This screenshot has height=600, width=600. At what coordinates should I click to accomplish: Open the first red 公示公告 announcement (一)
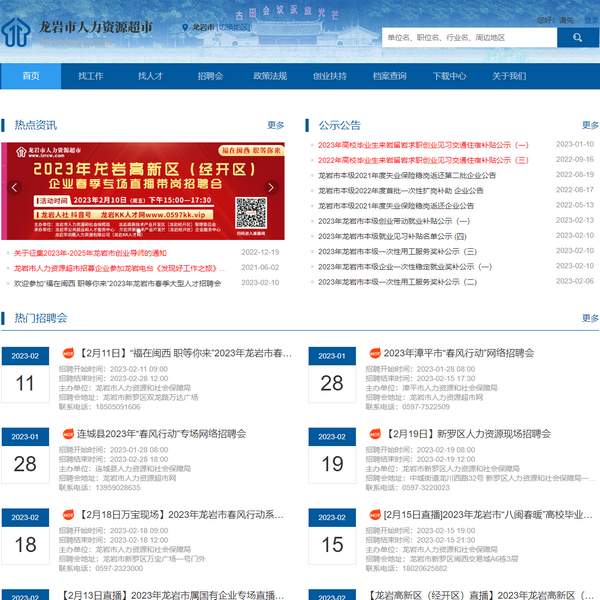pos(422,145)
